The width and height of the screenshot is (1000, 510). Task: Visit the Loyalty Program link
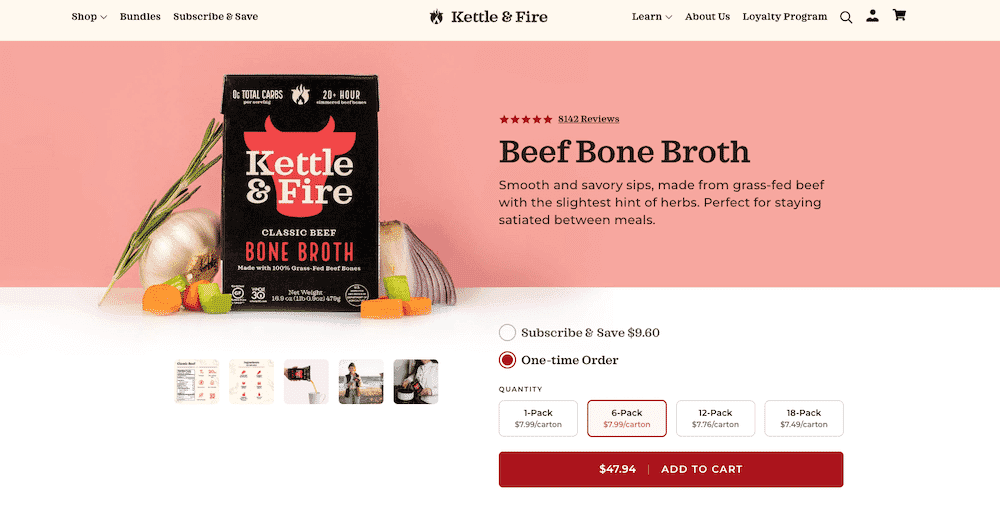[784, 17]
